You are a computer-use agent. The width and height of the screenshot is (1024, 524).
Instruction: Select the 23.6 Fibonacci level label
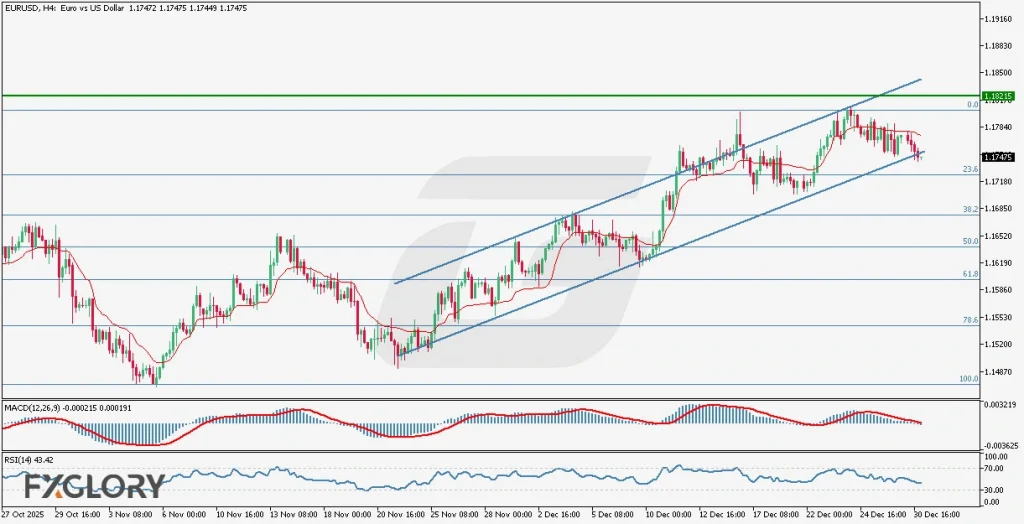click(969, 170)
